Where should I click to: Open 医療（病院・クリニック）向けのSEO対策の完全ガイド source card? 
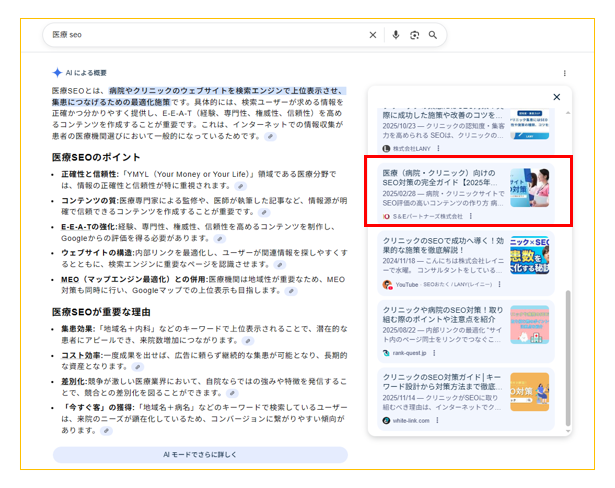pyautogui.click(x=466, y=193)
